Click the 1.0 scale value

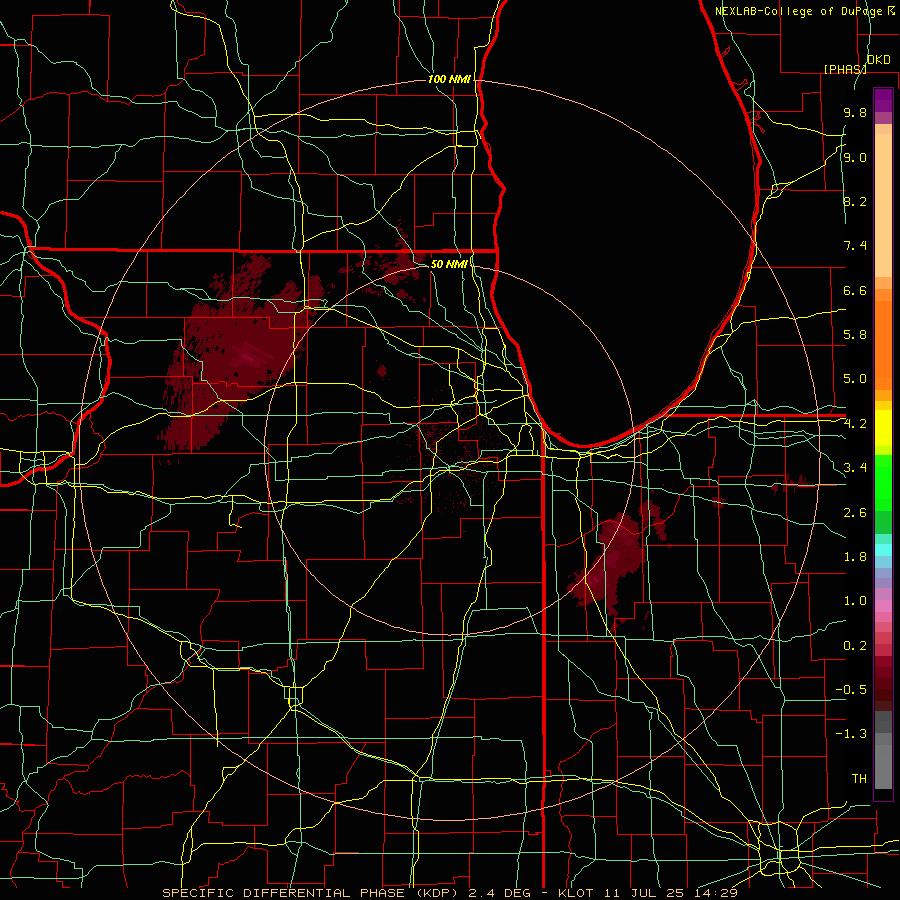[x=855, y=601]
